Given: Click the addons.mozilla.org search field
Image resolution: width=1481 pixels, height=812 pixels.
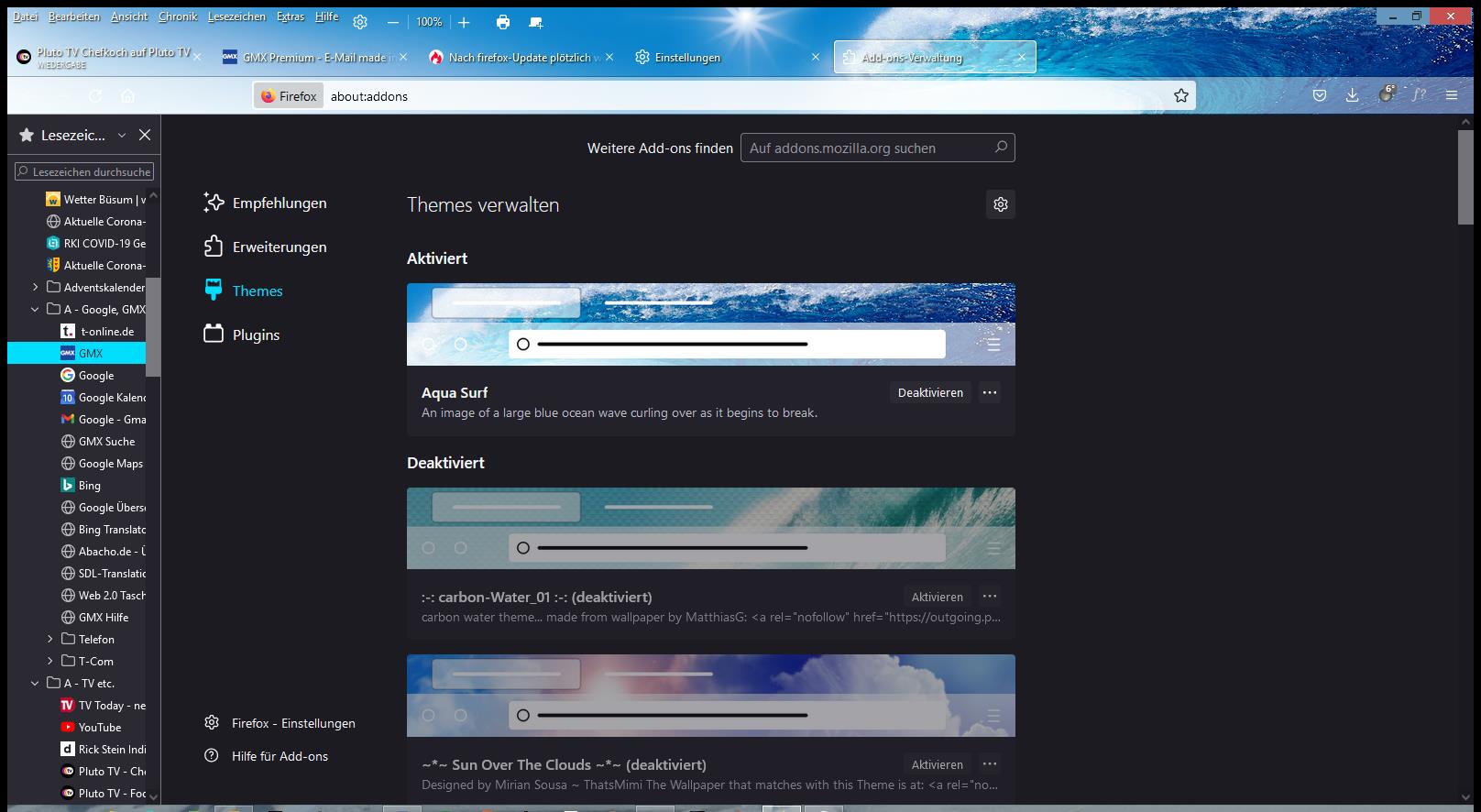Looking at the screenshot, I should click(x=877, y=148).
